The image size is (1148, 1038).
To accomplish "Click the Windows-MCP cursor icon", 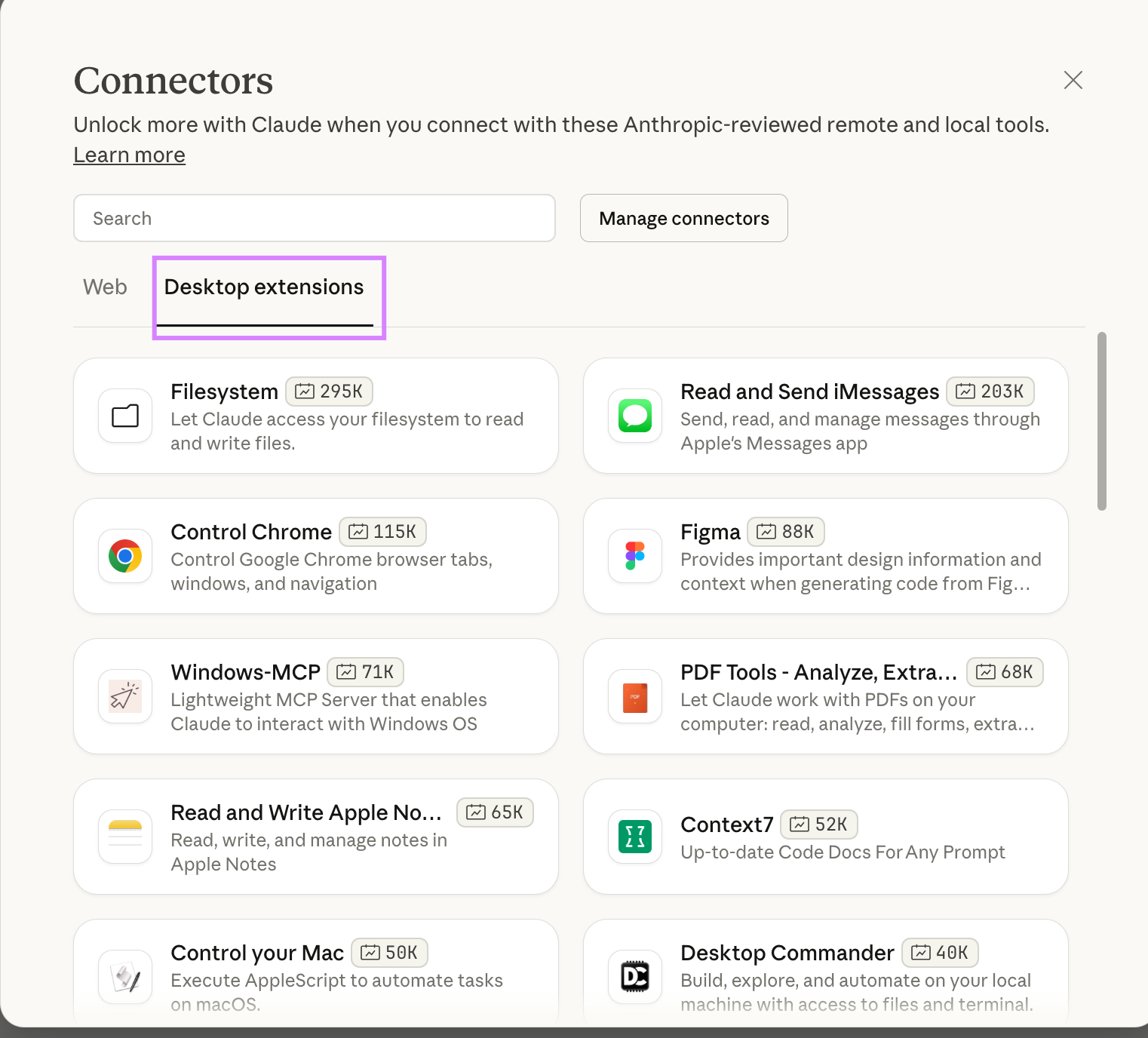I will [125, 696].
